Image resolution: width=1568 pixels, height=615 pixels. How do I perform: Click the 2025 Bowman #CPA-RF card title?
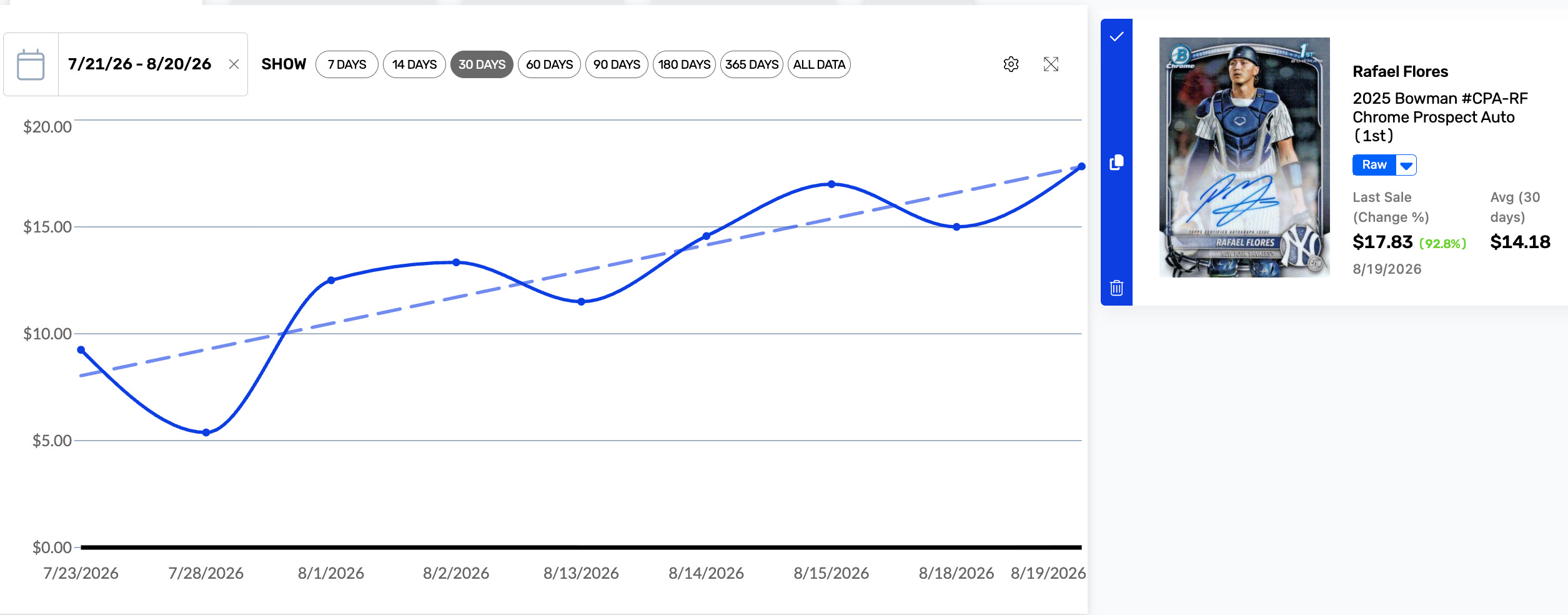(1440, 117)
